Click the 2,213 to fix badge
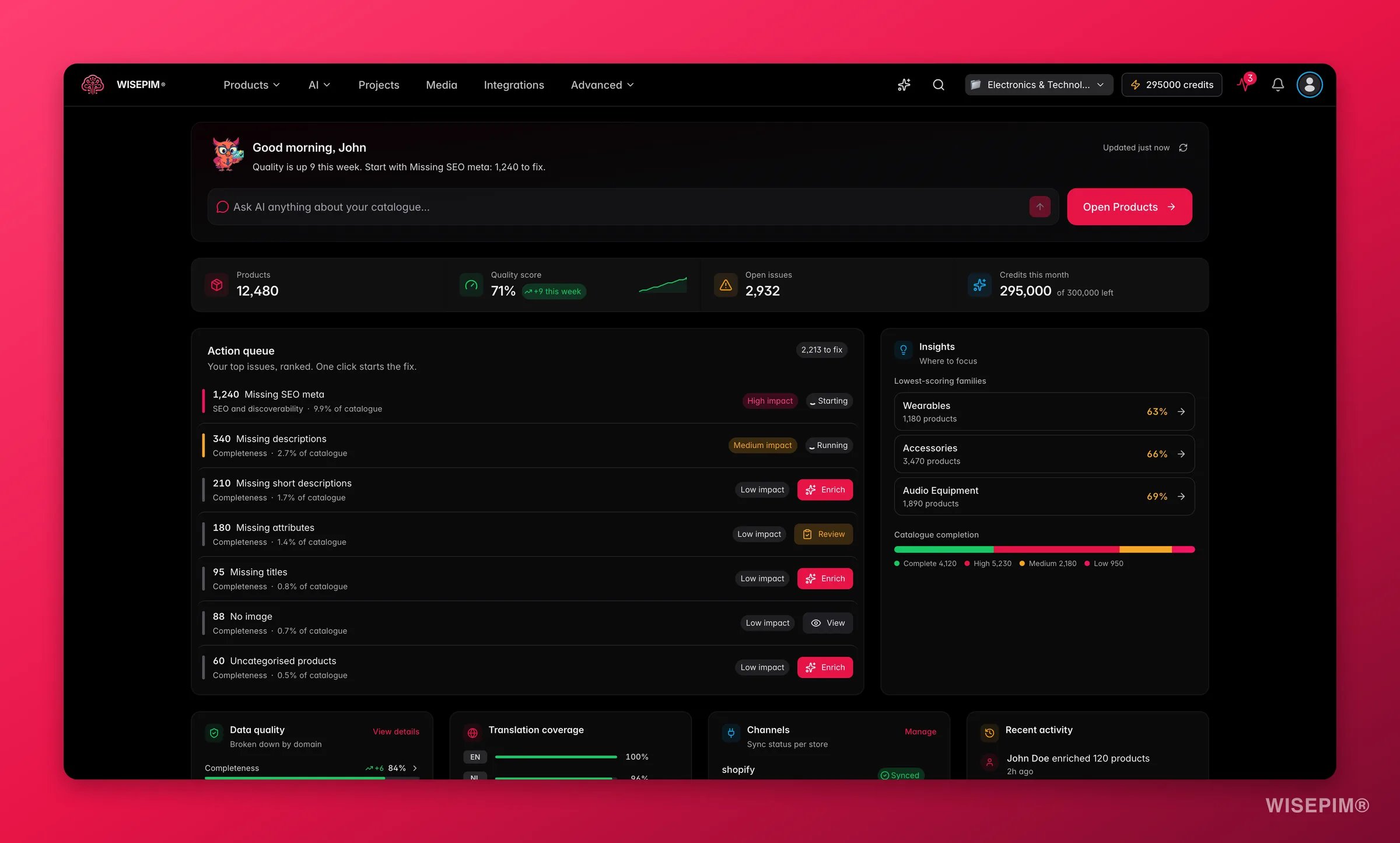Viewport: 1400px width, 843px height. pyautogui.click(x=821, y=349)
